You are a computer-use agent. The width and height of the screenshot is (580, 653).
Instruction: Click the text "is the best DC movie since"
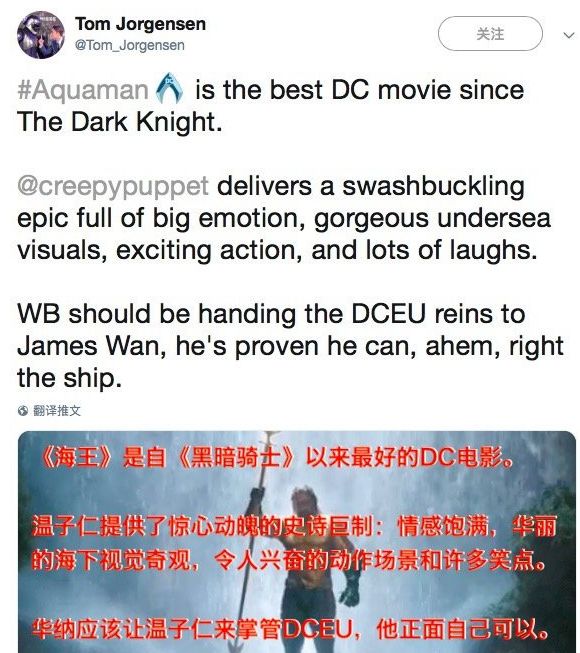click(360, 90)
